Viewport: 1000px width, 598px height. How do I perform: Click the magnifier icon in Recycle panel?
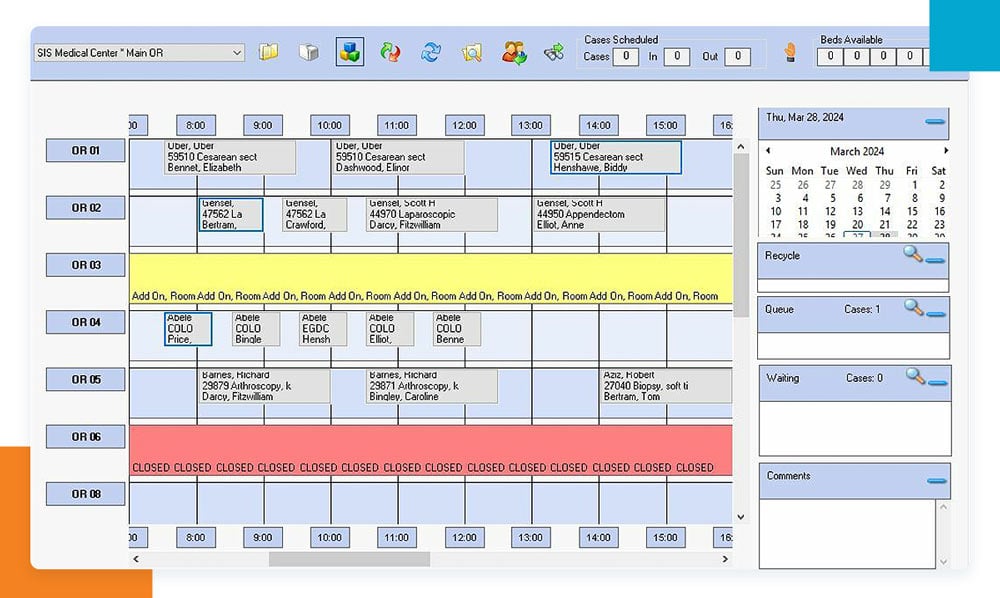pos(912,254)
